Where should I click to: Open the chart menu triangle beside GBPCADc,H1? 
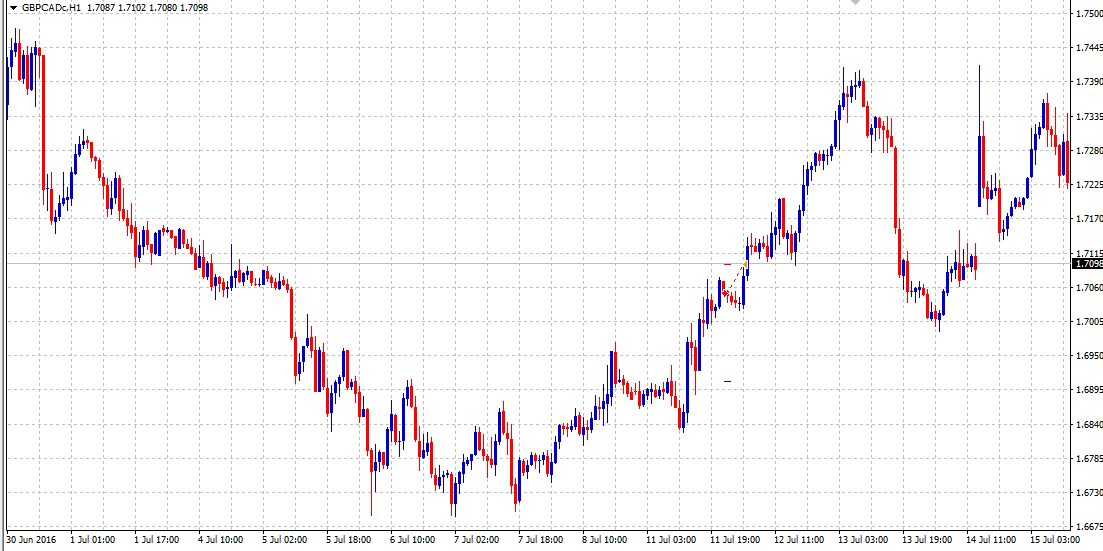[13, 7]
